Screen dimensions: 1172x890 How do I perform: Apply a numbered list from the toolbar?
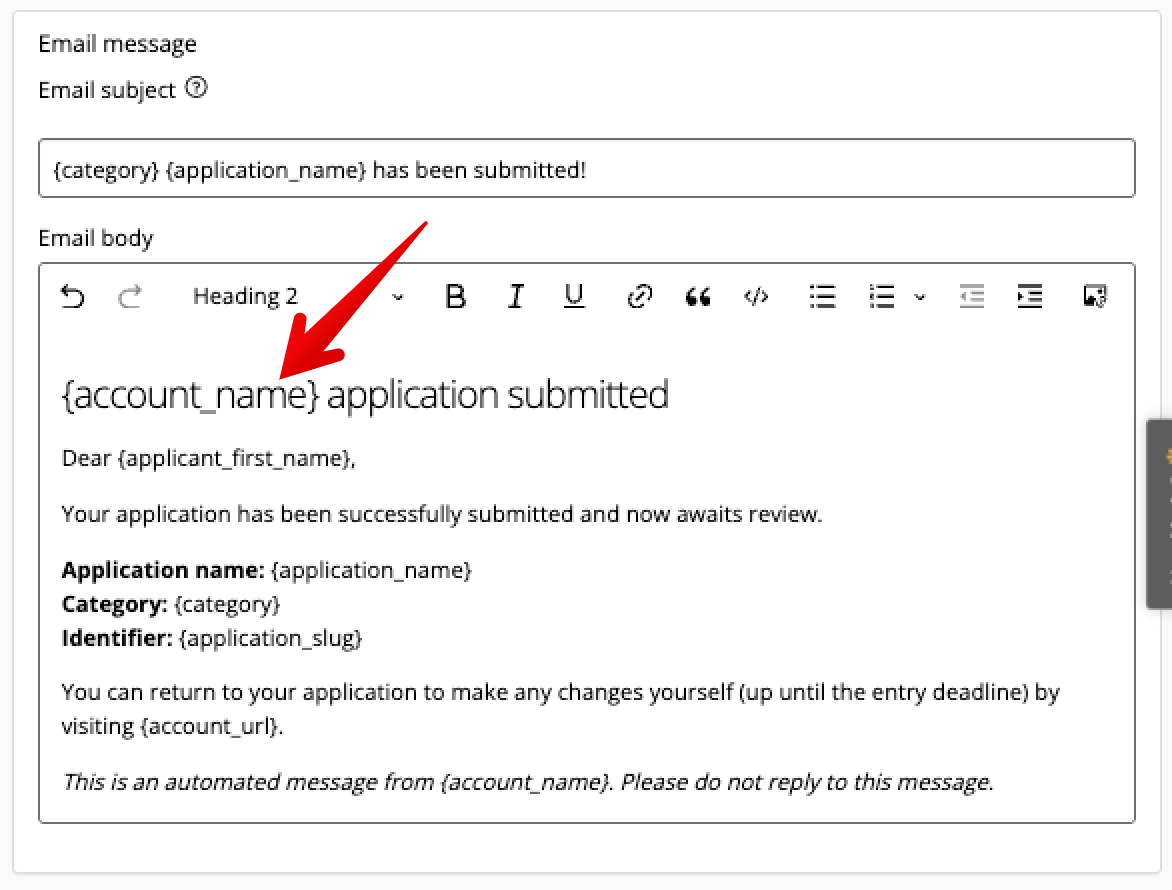pos(881,296)
